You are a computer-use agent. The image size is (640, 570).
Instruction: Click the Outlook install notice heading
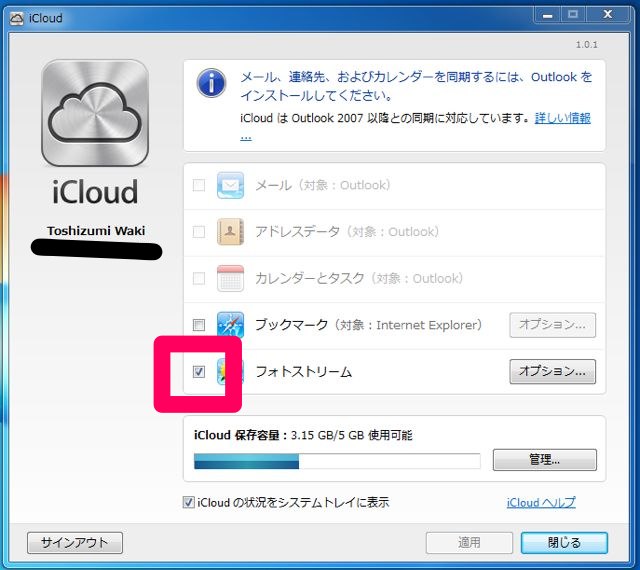click(x=416, y=86)
